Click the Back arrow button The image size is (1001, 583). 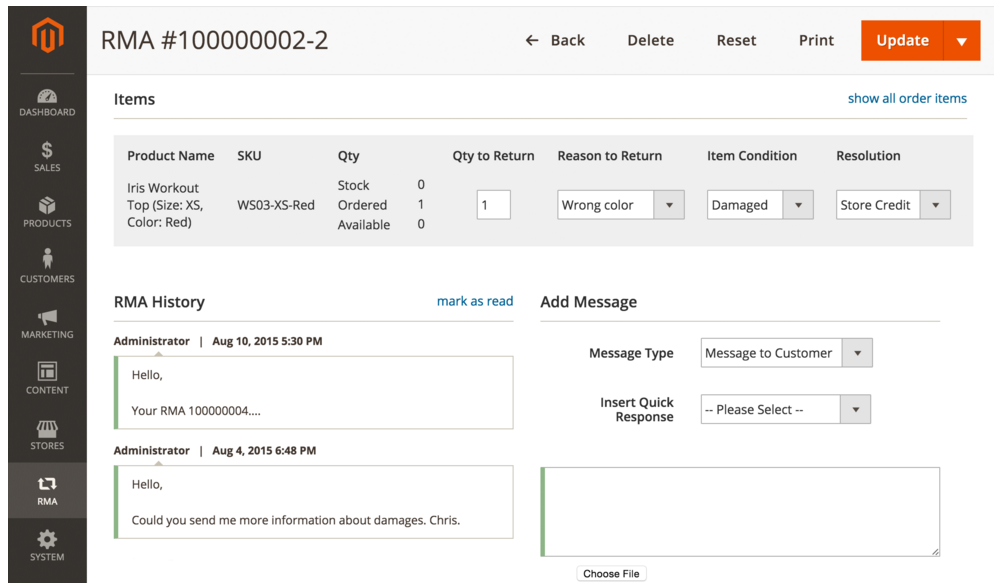pyautogui.click(x=555, y=40)
